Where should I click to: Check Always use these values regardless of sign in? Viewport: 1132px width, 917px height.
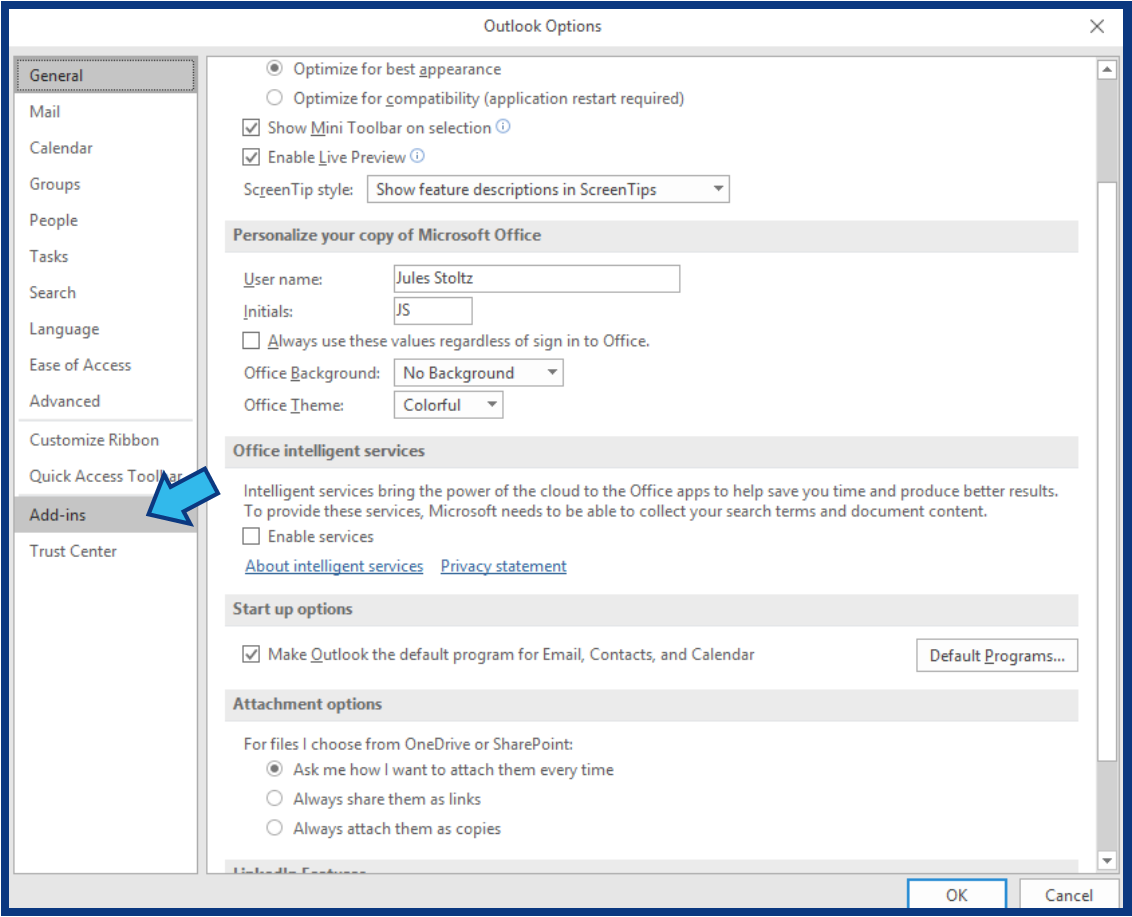pos(251,340)
